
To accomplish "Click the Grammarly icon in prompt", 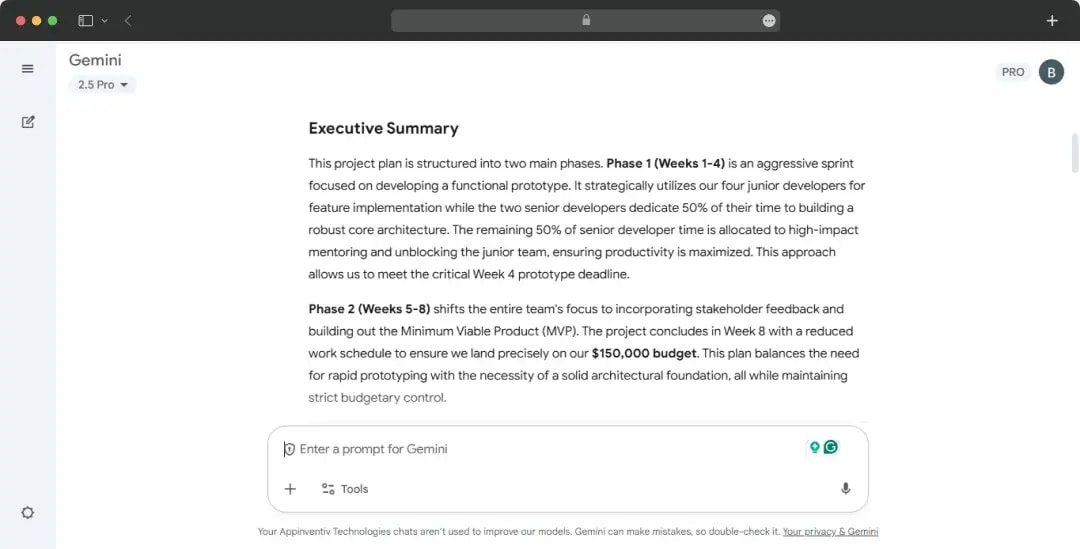I will [x=831, y=447].
